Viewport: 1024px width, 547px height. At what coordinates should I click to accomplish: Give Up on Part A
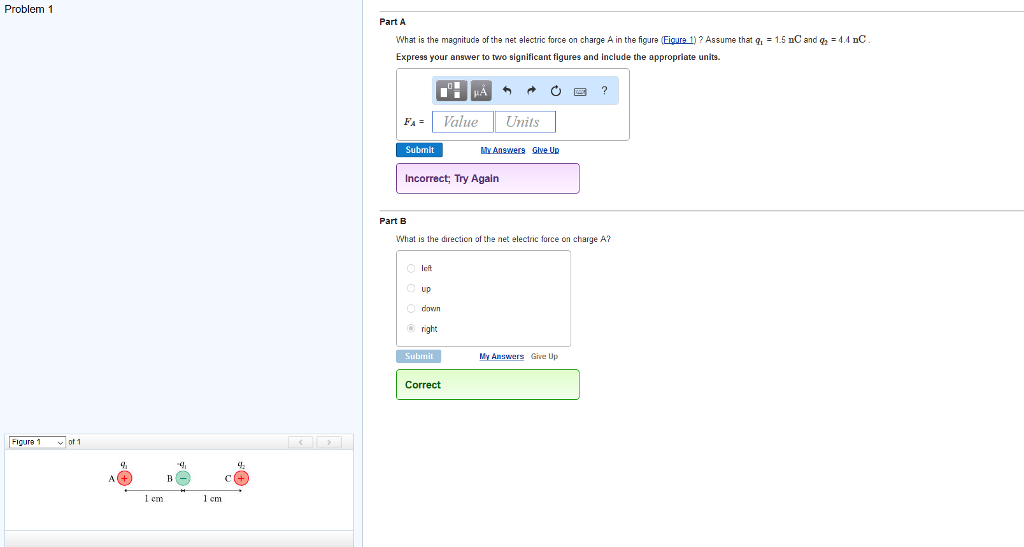tap(545, 150)
